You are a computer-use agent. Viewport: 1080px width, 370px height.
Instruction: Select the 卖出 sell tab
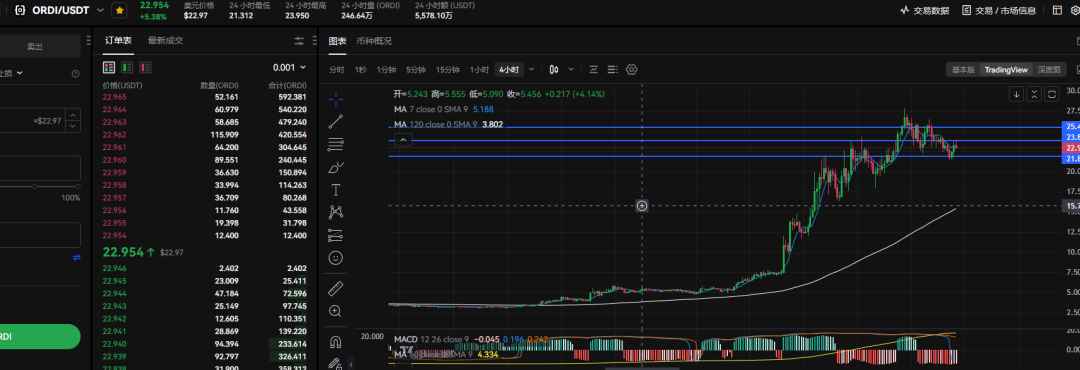[35, 46]
